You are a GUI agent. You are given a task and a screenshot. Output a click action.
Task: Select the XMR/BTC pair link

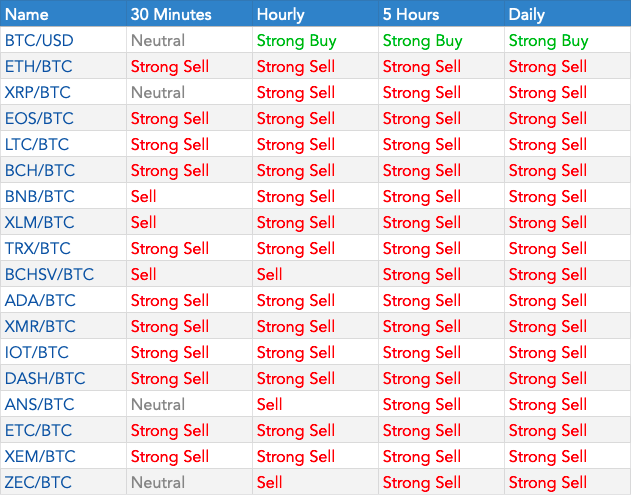40,327
